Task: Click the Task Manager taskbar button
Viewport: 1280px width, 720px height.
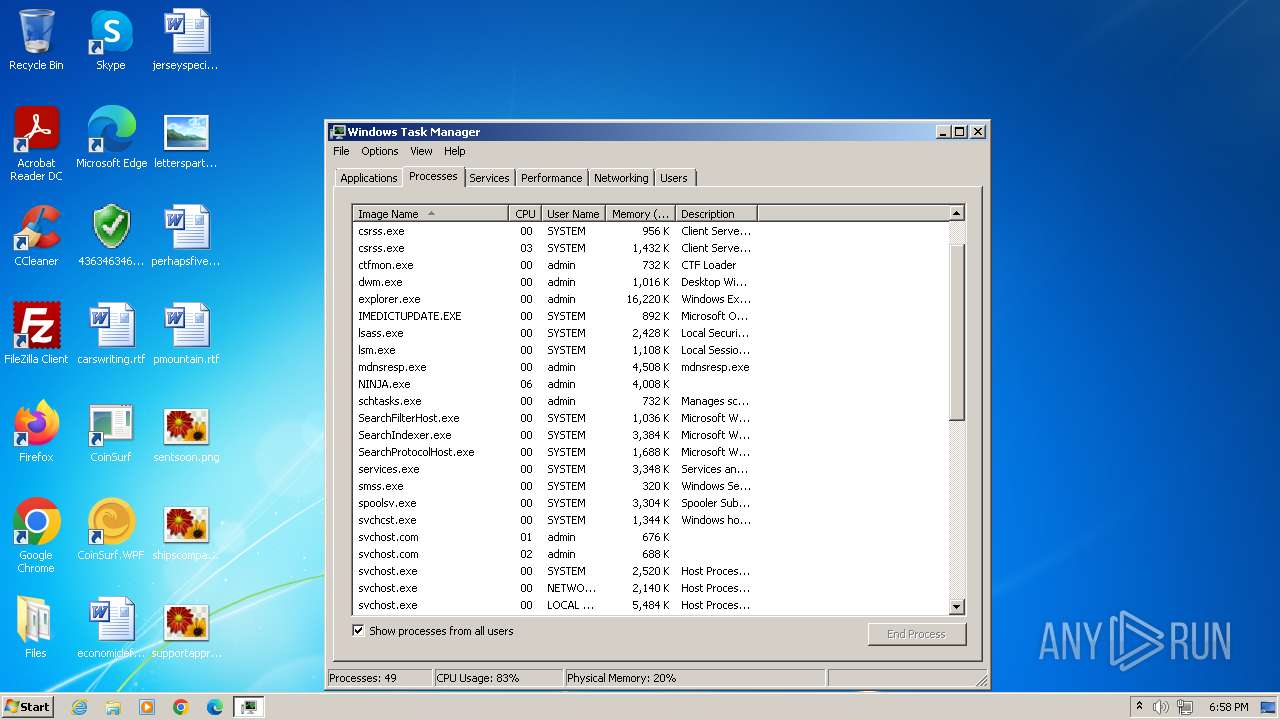Action: point(249,707)
